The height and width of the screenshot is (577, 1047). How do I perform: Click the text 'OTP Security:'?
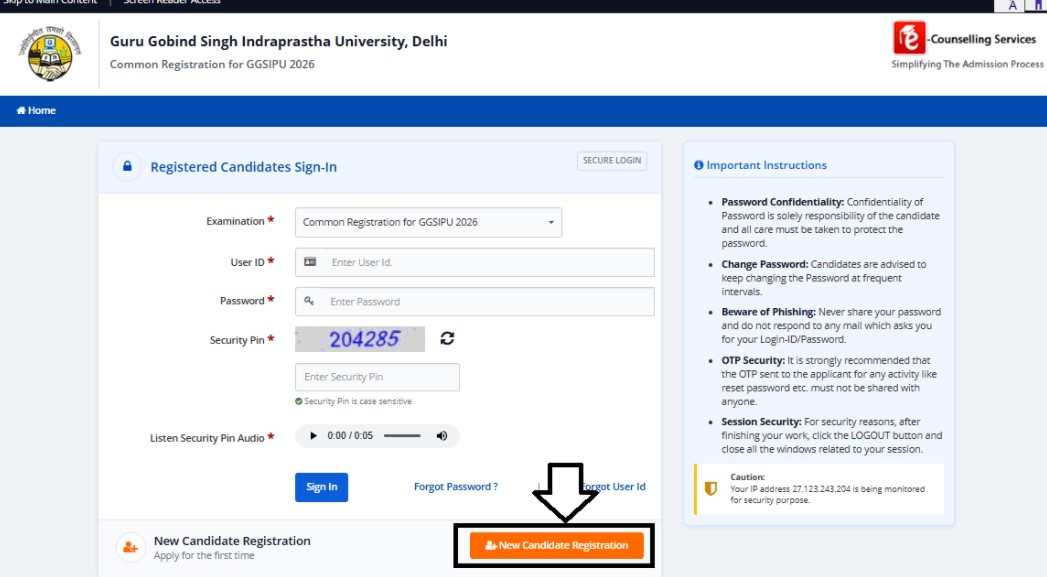[x=753, y=360]
